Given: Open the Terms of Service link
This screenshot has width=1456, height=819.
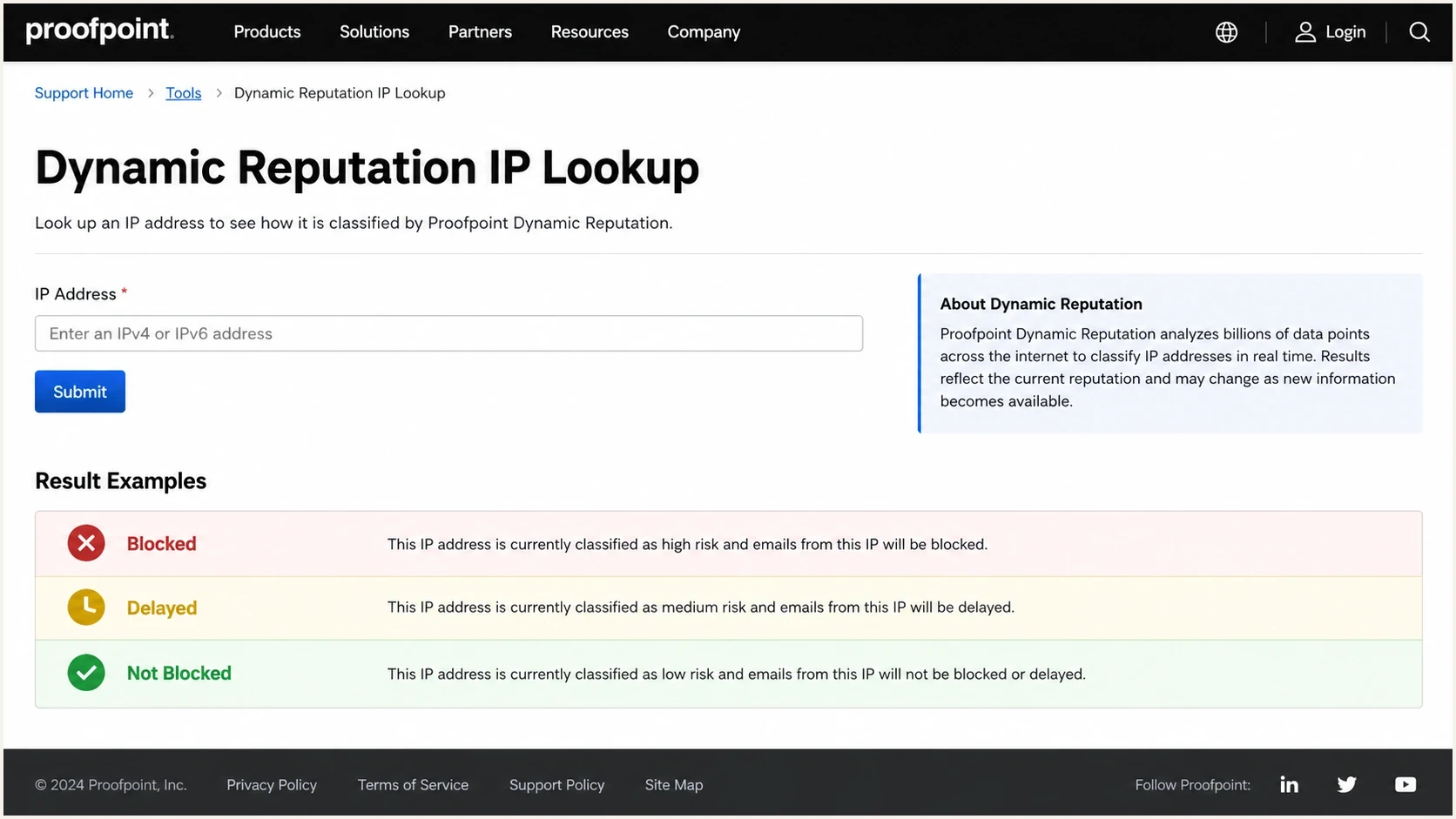Looking at the screenshot, I should click(x=413, y=785).
